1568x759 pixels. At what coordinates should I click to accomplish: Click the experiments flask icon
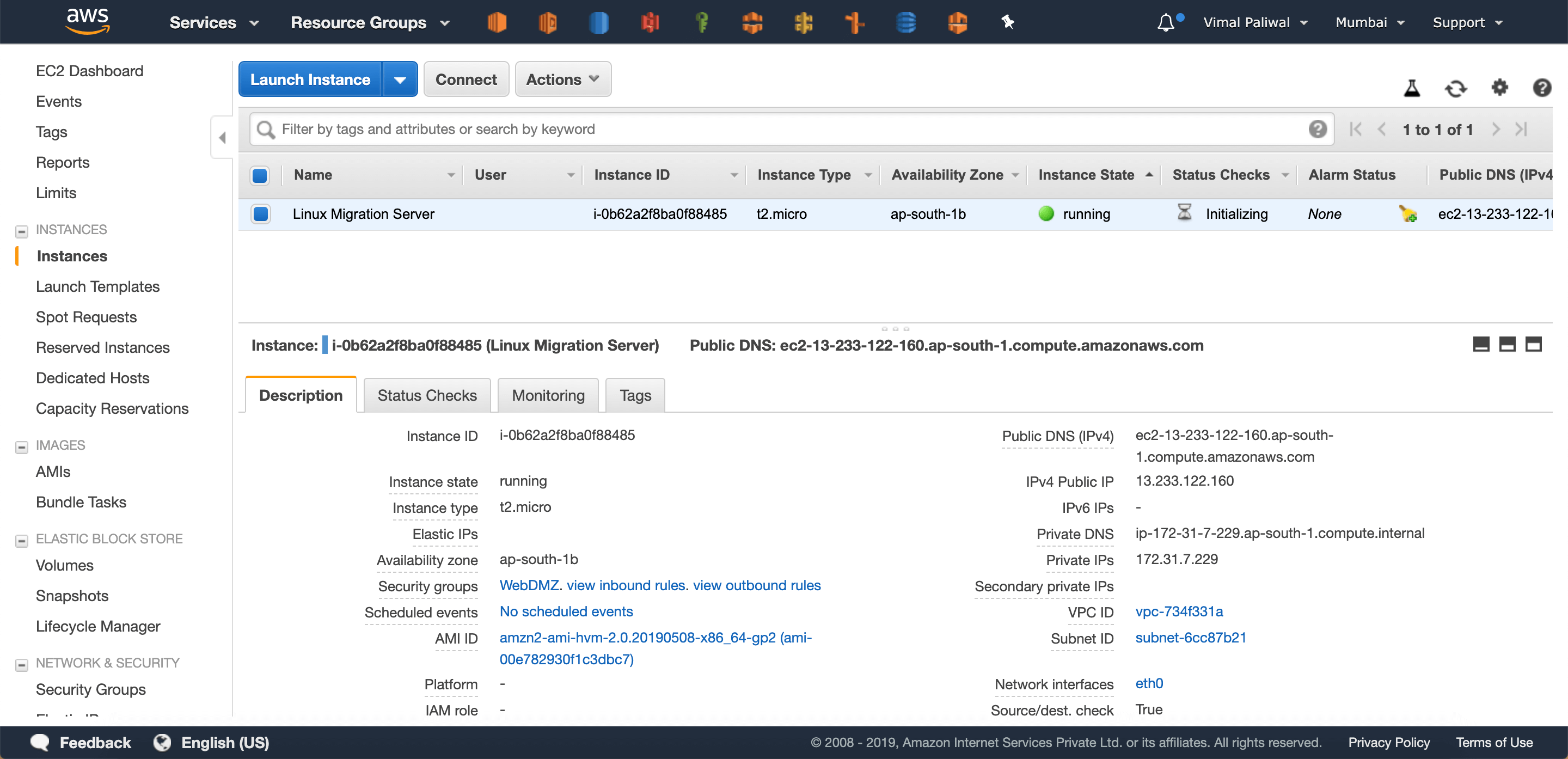coord(1412,88)
